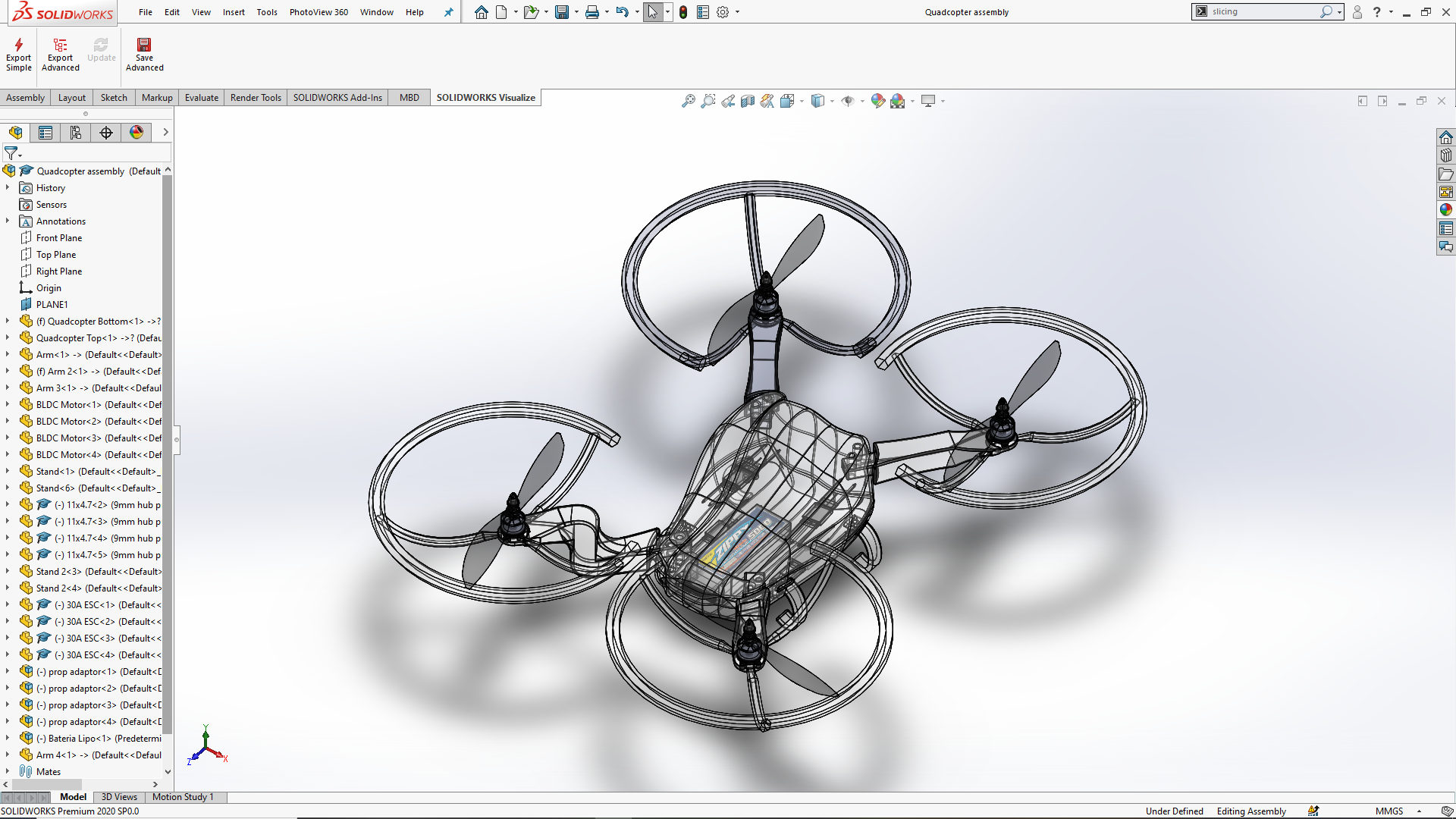Click the Home welcome icon in top toolbar
The width and height of the screenshot is (1456, 819).
(x=482, y=12)
